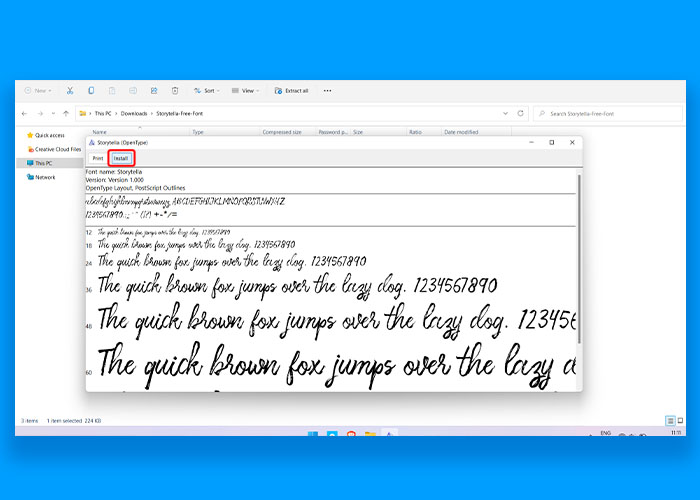Click the Cut scissors icon in Explorer toolbar
Image resolution: width=700 pixels, height=500 pixels.
pyautogui.click(x=70, y=91)
